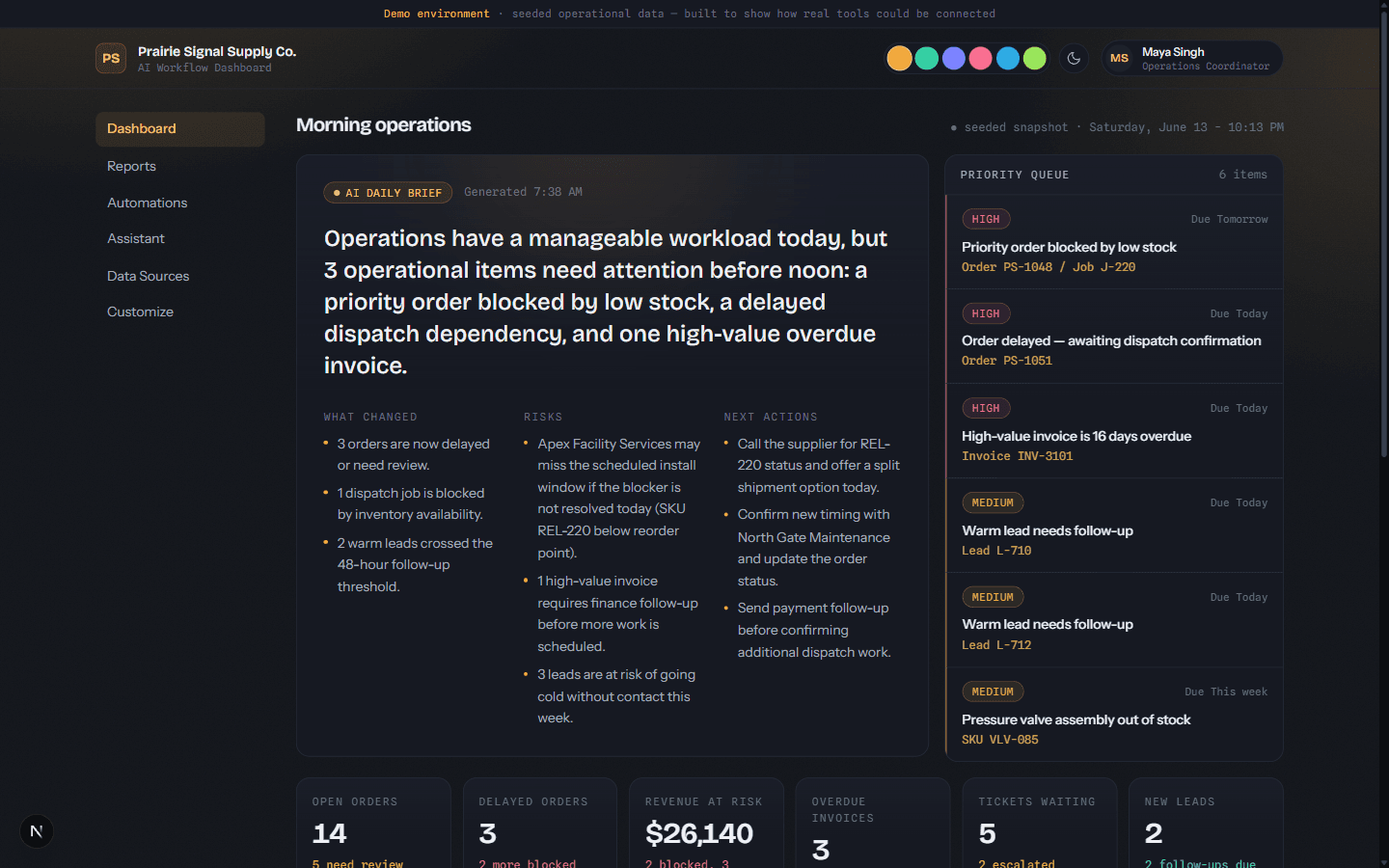Open the Delayed Orders metric card
This screenshot has width=1389, height=868.
540,823
